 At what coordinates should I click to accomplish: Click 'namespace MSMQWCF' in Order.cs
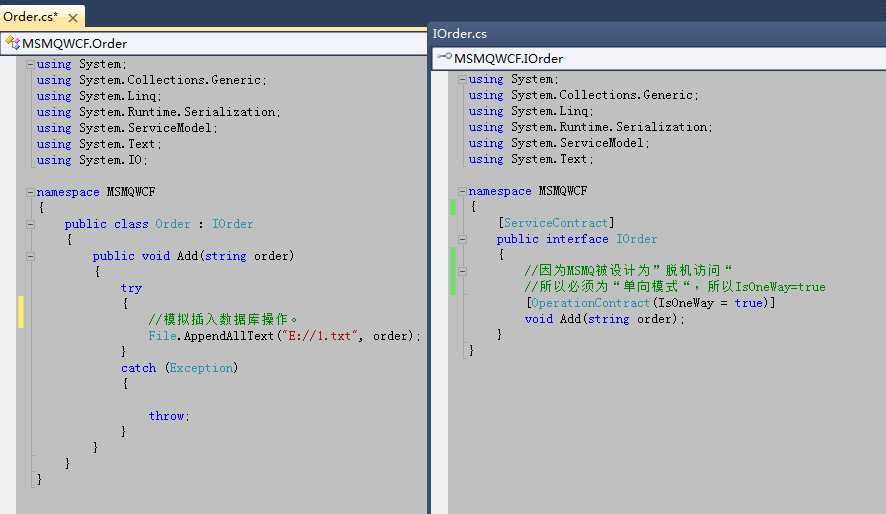[x=95, y=192]
